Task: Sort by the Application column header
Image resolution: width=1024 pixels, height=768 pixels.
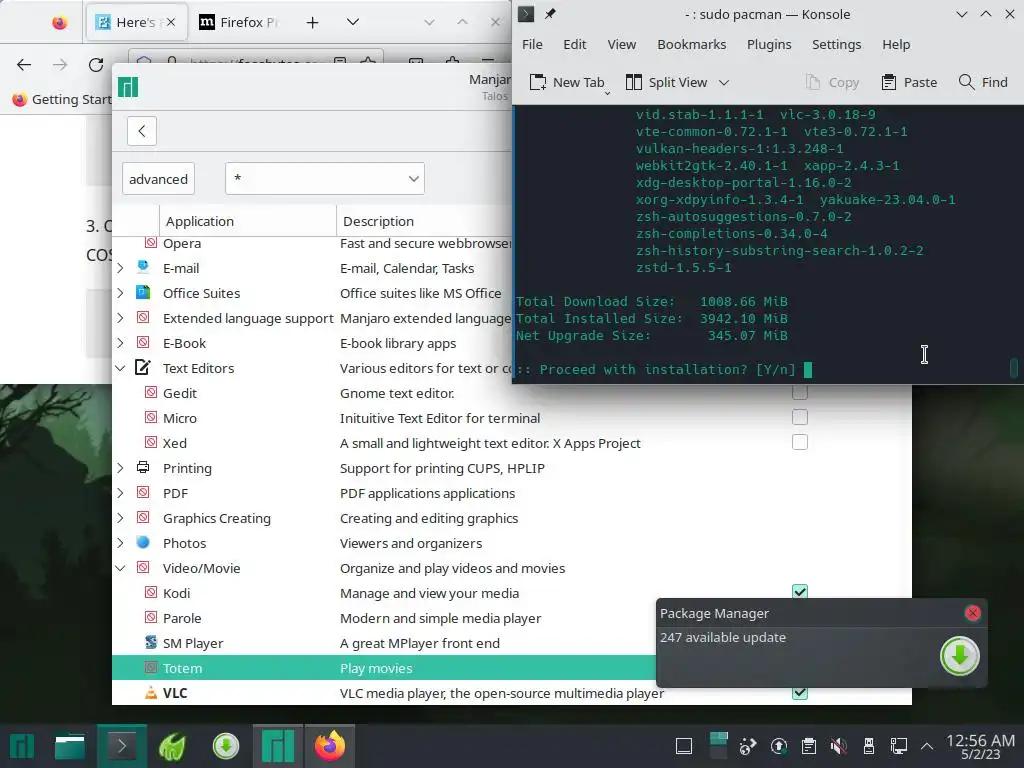Action: [x=248, y=221]
